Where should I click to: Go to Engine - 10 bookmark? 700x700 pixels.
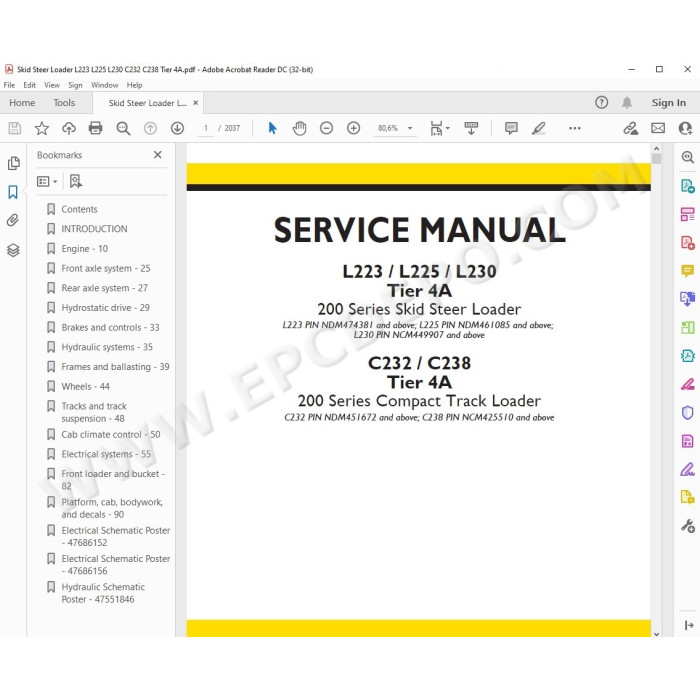[x=84, y=248]
